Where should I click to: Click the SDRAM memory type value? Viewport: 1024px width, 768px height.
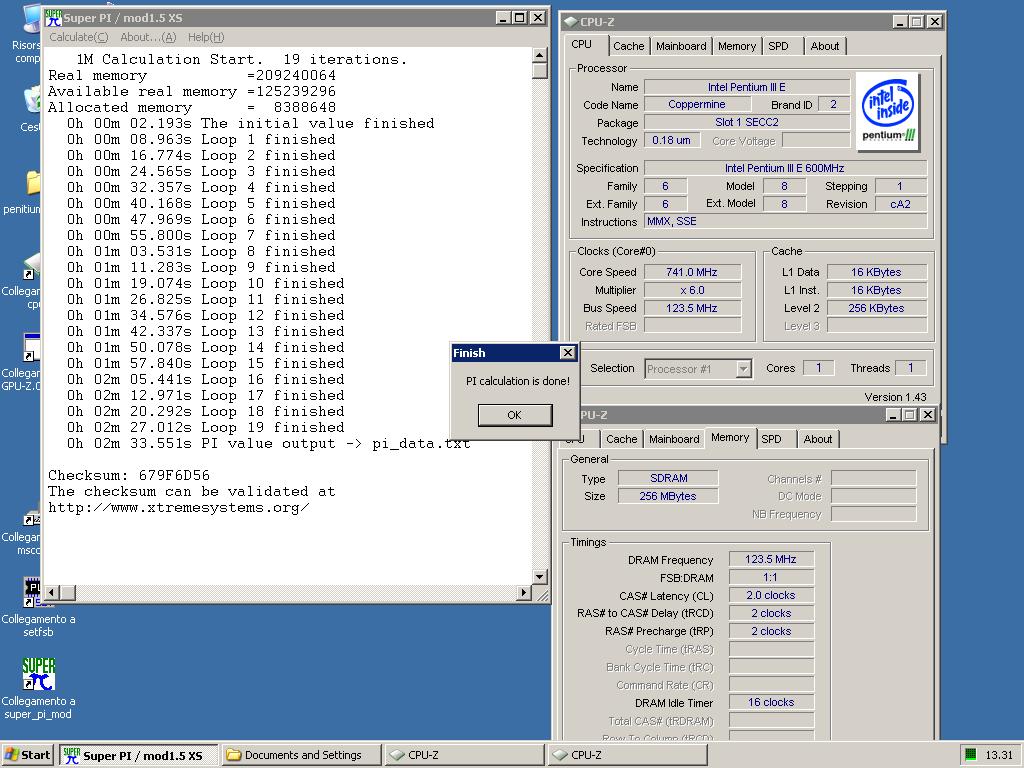(668, 478)
